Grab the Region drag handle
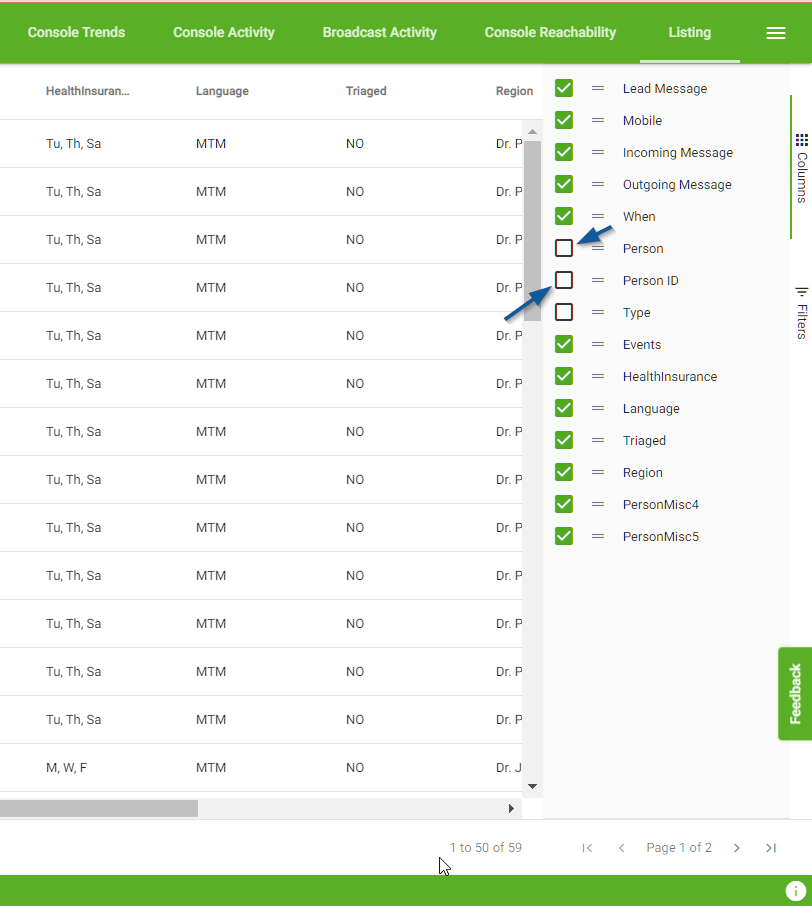The image size is (812, 906). pos(598,472)
